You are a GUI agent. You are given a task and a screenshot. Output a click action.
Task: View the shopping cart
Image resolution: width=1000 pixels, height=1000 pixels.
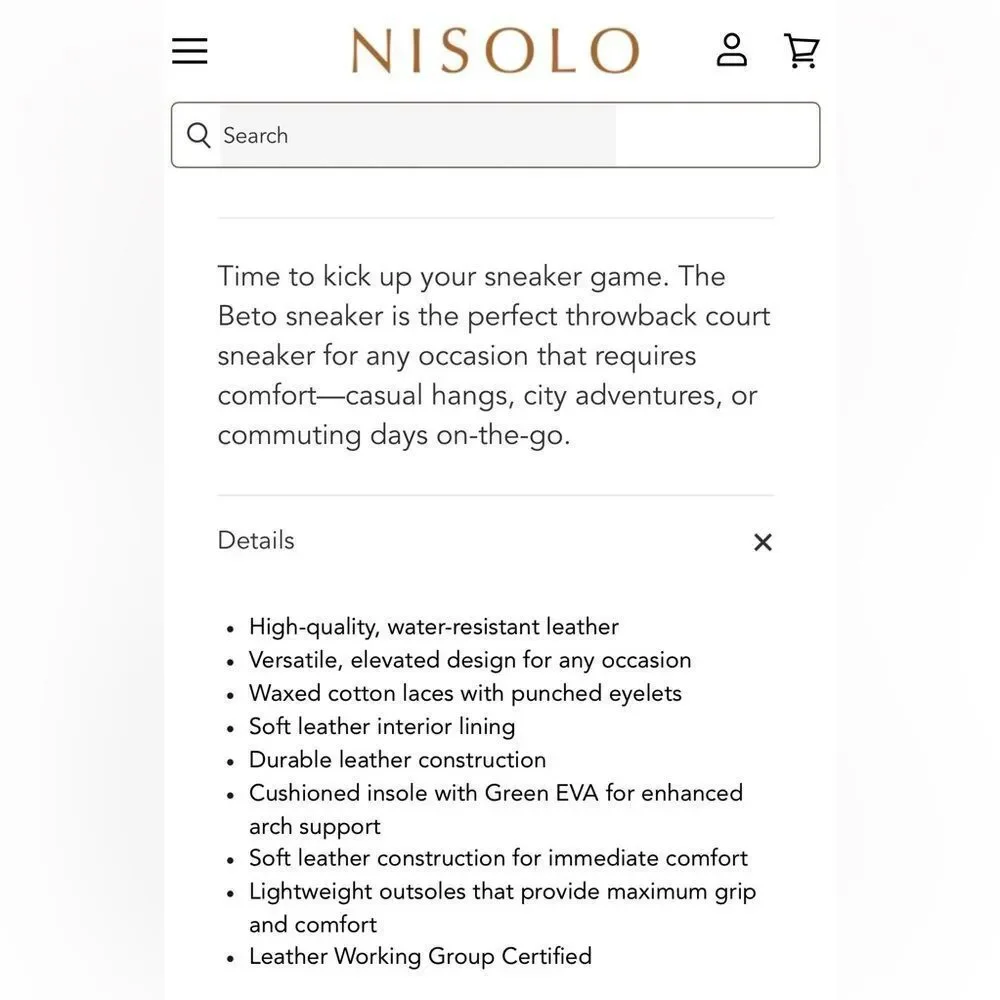click(802, 50)
